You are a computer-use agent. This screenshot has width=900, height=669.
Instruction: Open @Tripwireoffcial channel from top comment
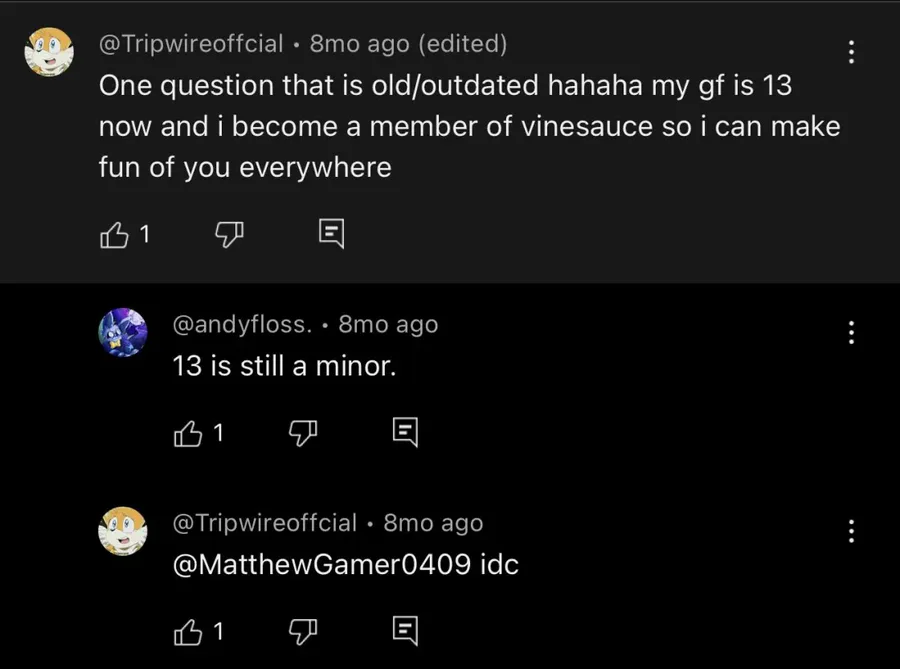(x=188, y=44)
